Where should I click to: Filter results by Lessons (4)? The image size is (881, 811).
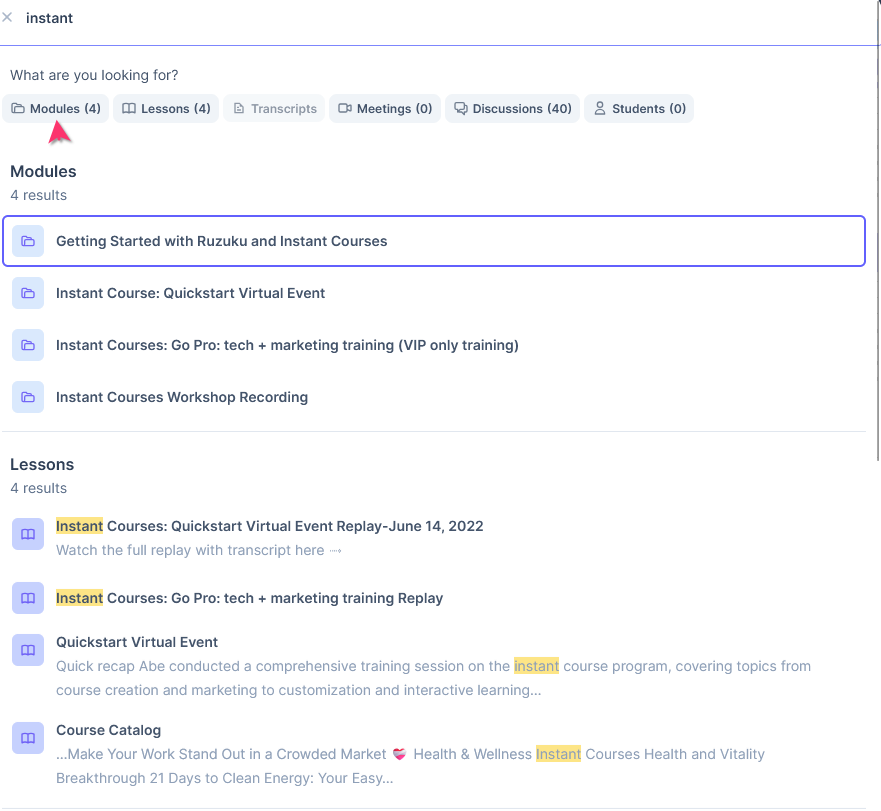[x=166, y=108]
